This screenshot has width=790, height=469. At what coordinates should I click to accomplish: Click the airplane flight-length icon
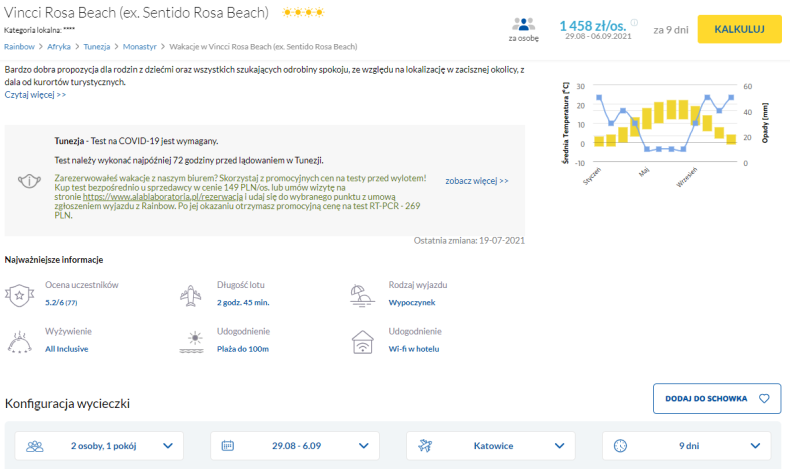tap(190, 295)
